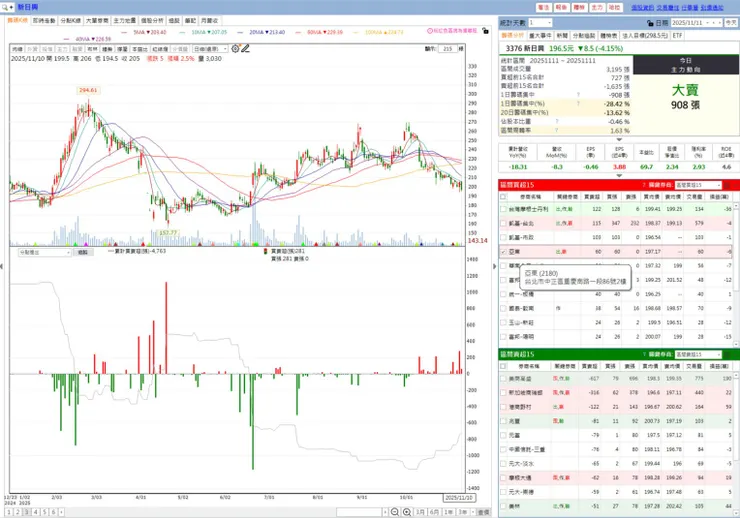Click the plus icon after page 6
The image size is (740, 518).
[x=61, y=512]
